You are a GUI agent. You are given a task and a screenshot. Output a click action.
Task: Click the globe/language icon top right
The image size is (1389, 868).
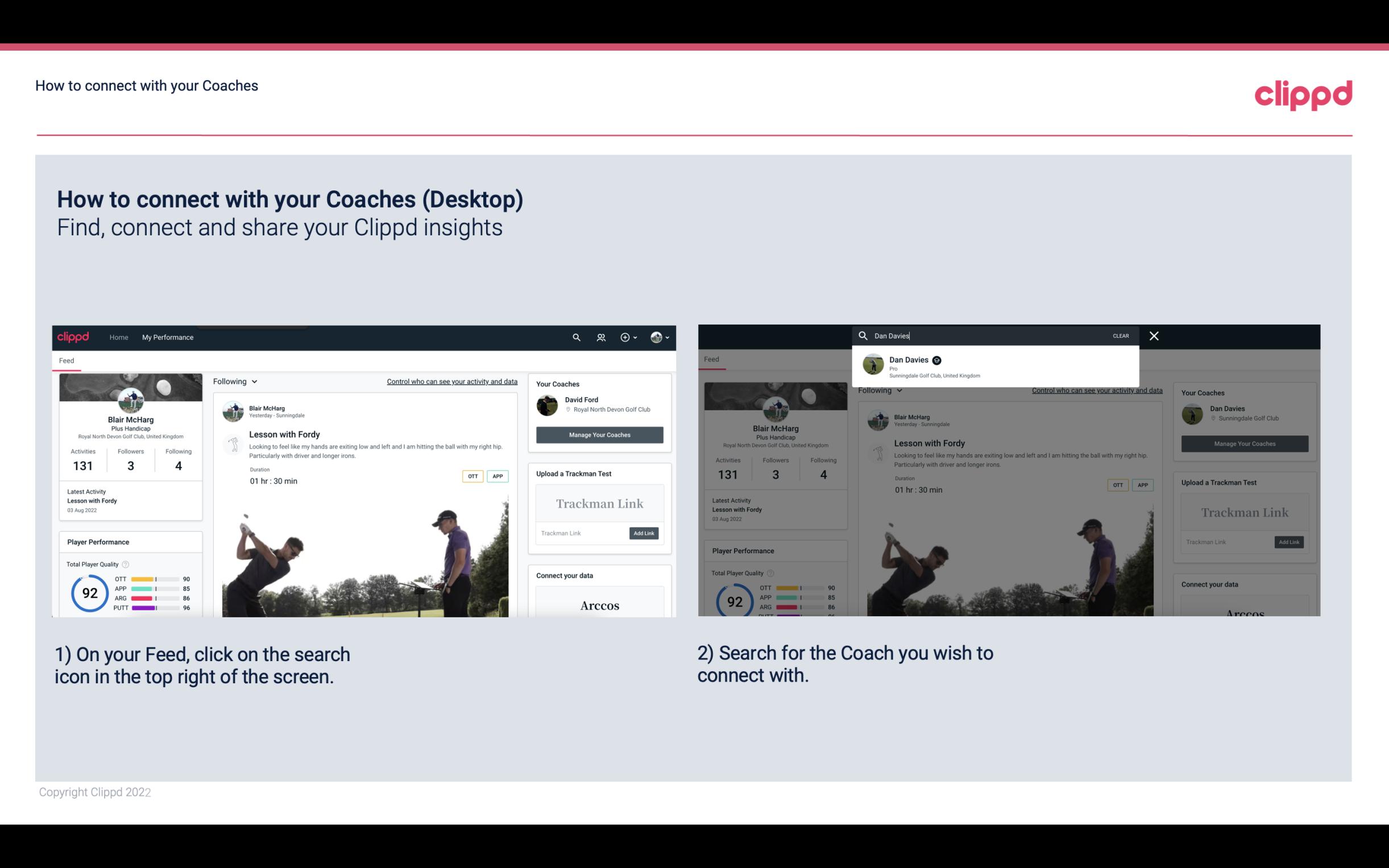click(x=656, y=336)
